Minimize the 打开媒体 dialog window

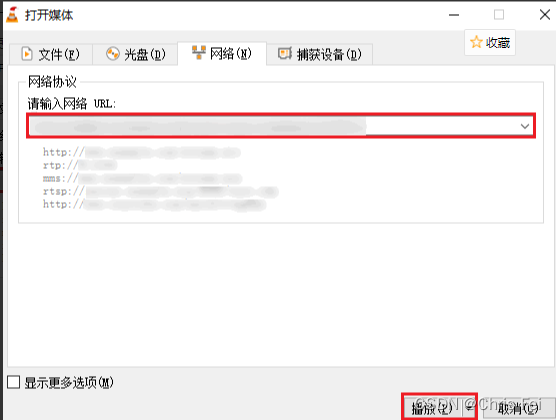(454, 15)
